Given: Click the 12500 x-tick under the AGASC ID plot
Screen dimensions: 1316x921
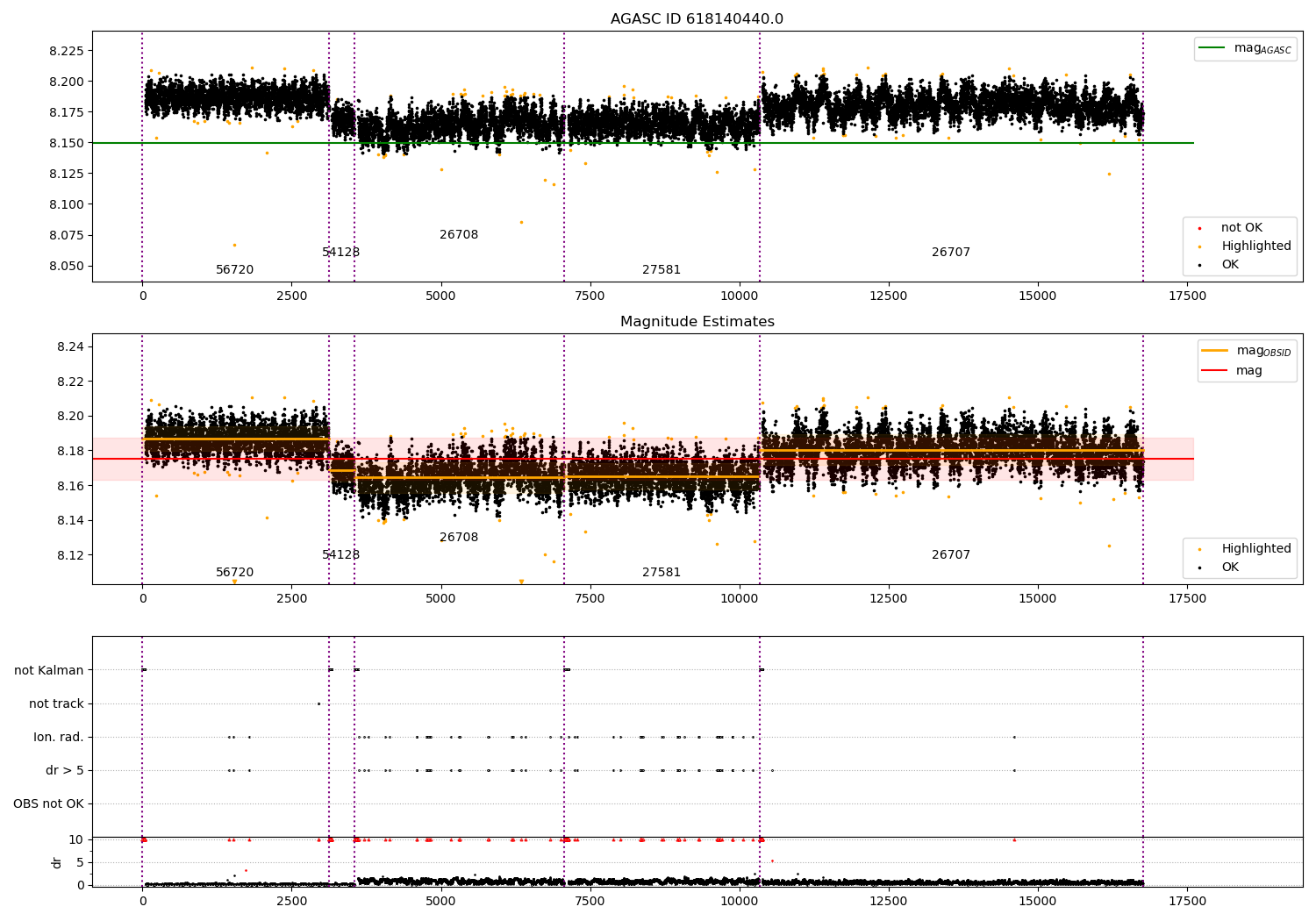Looking at the screenshot, I should tap(889, 296).
